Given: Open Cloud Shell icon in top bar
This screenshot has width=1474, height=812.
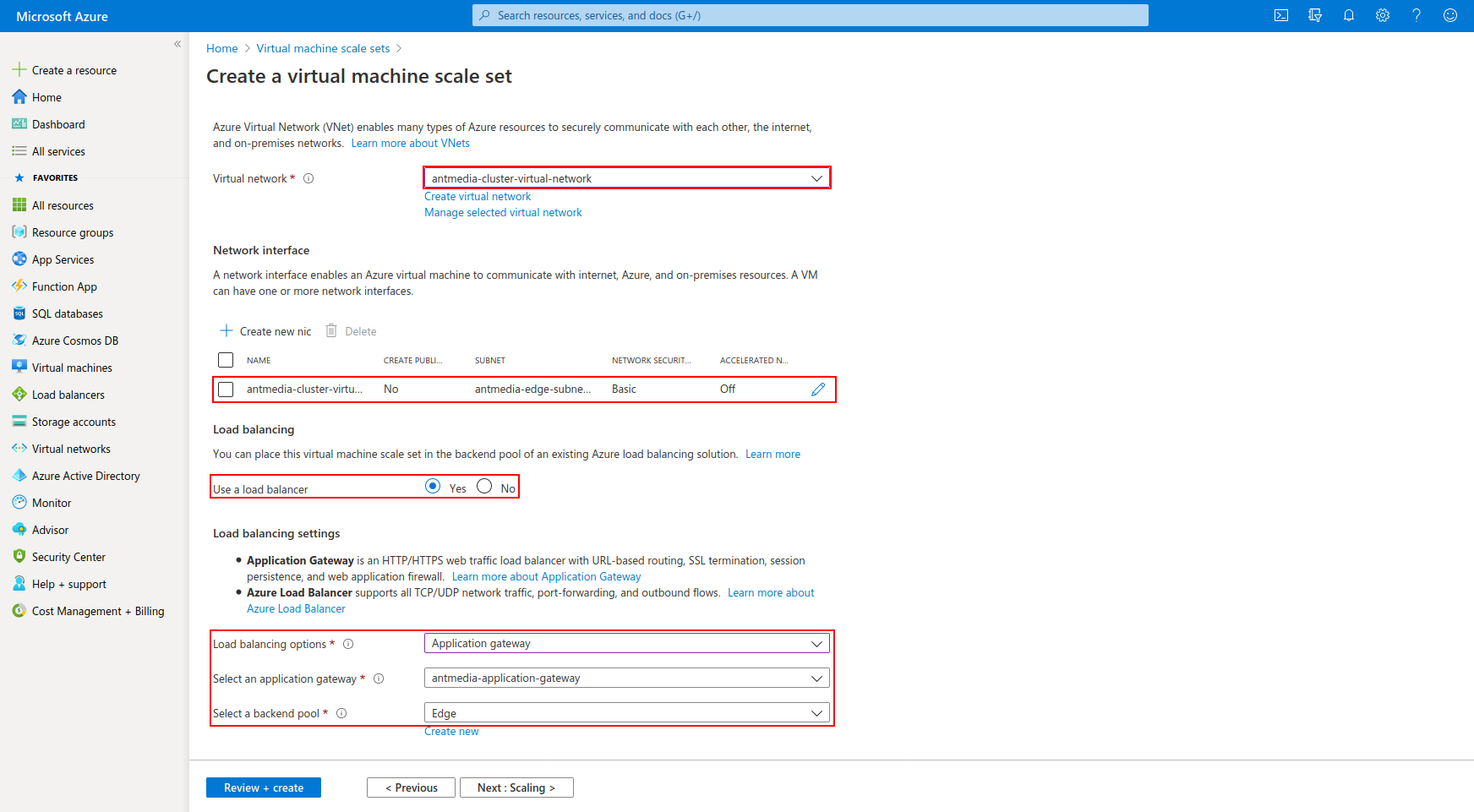Looking at the screenshot, I should [1281, 15].
